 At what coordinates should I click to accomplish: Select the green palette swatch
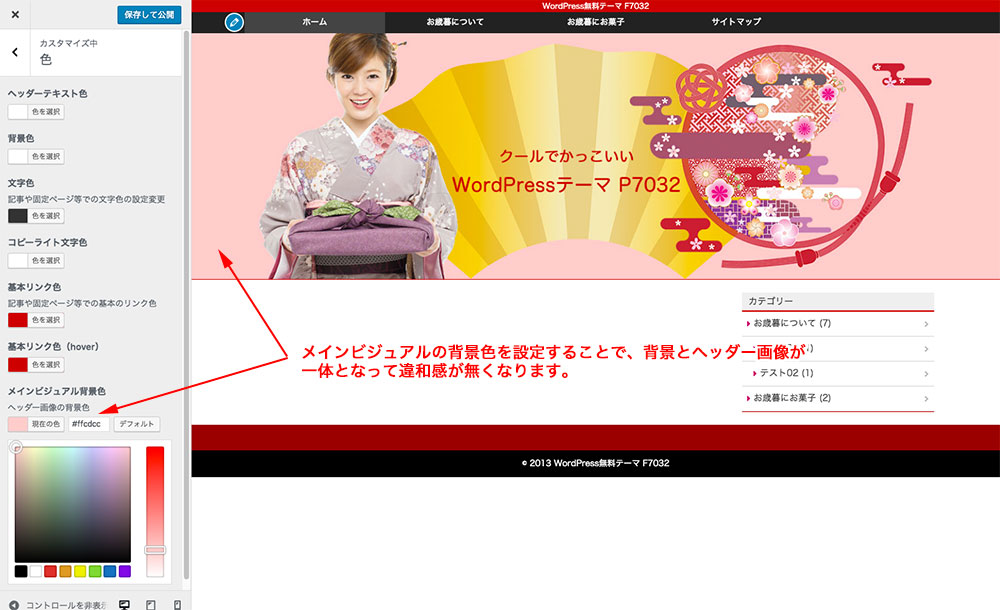[95, 571]
